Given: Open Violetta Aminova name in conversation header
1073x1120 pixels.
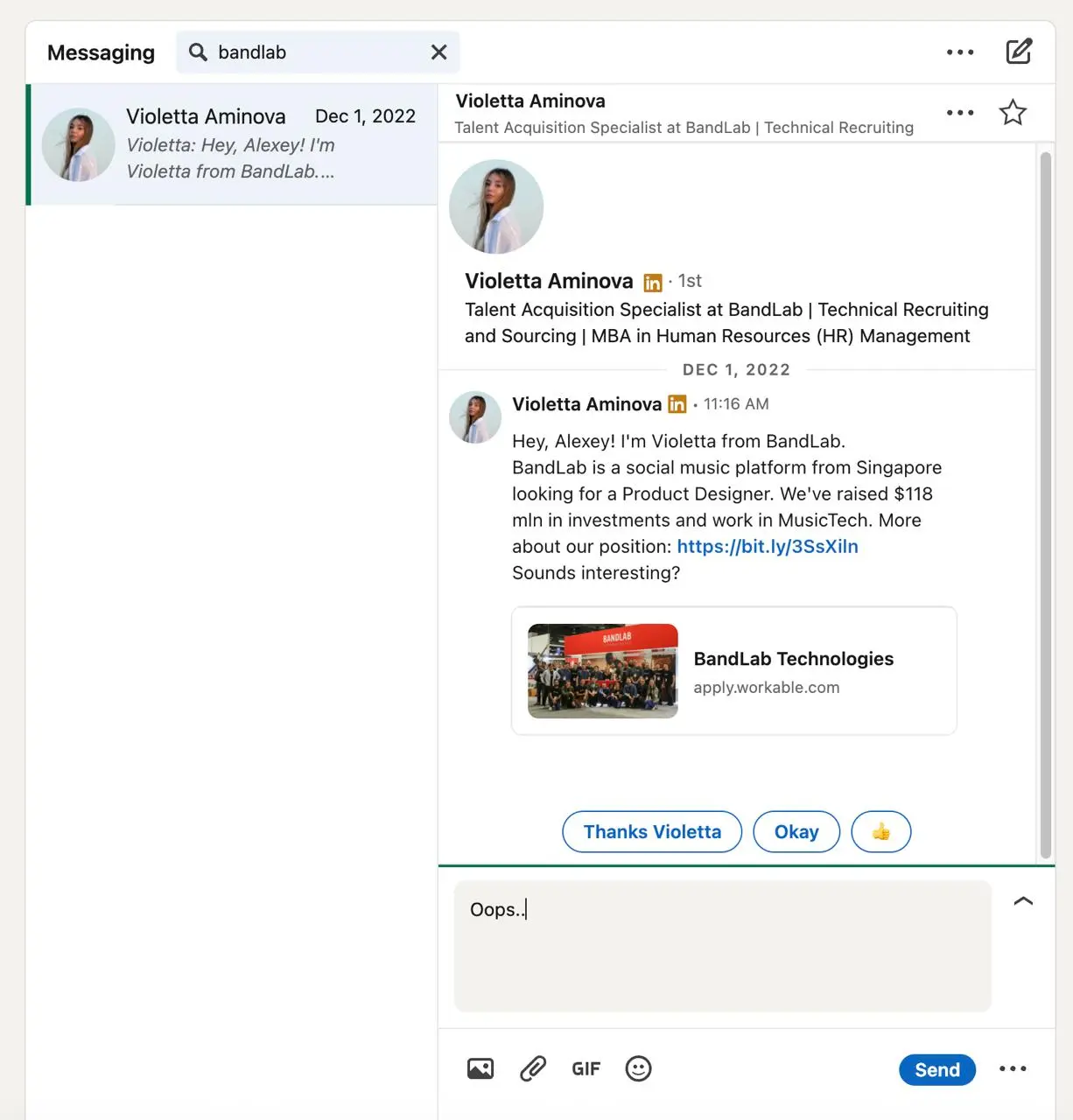Looking at the screenshot, I should click(530, 101).
